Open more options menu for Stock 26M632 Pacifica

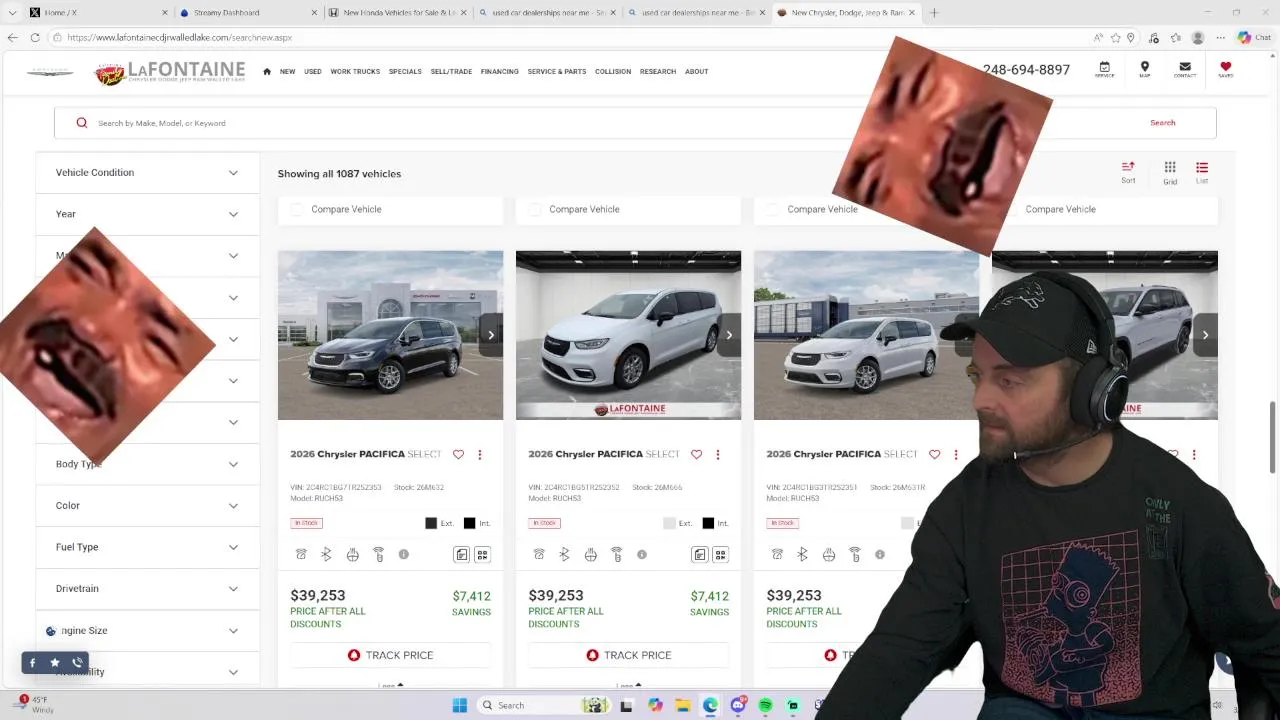(479, 454)
